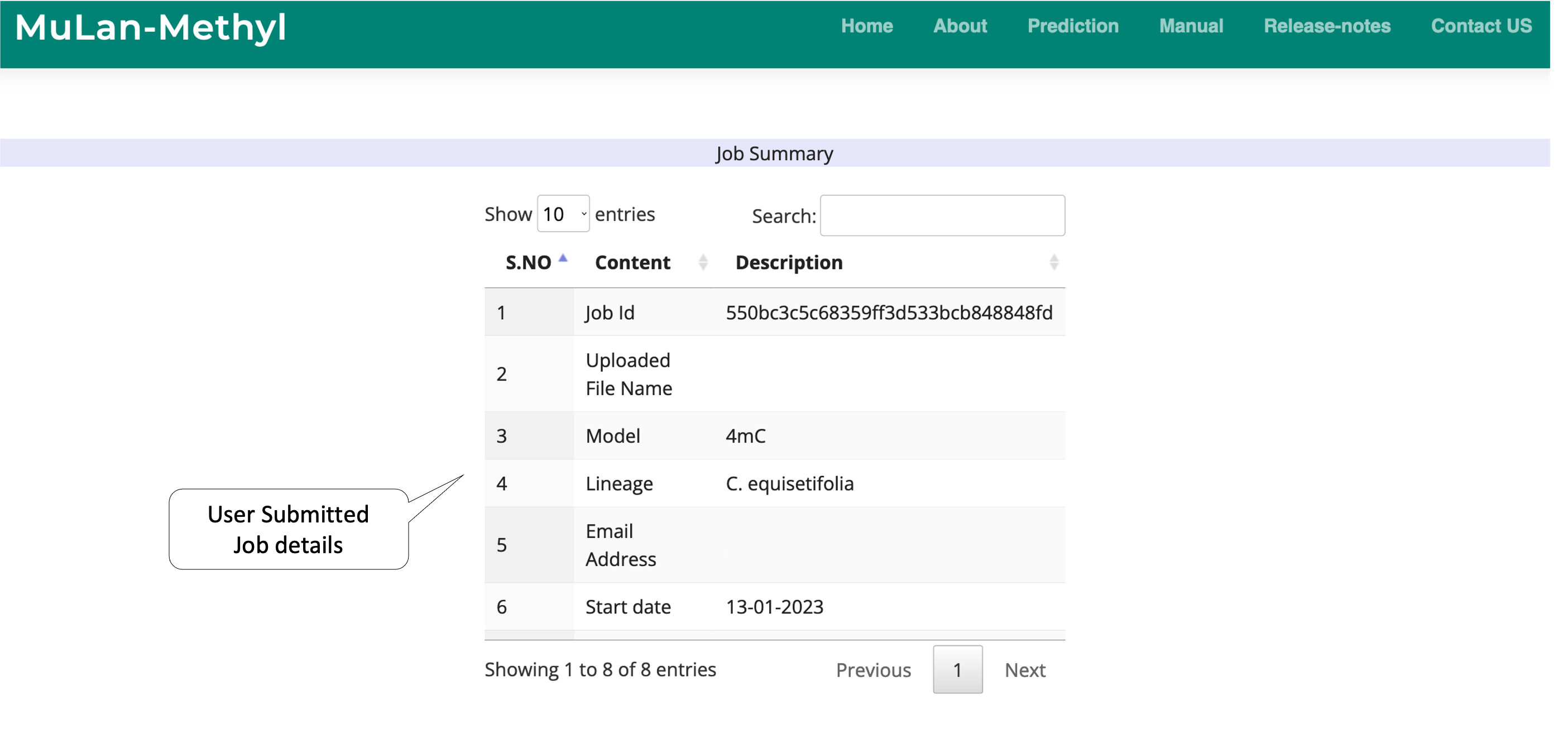Click the '4mC' description value

(x=746, y=436)
